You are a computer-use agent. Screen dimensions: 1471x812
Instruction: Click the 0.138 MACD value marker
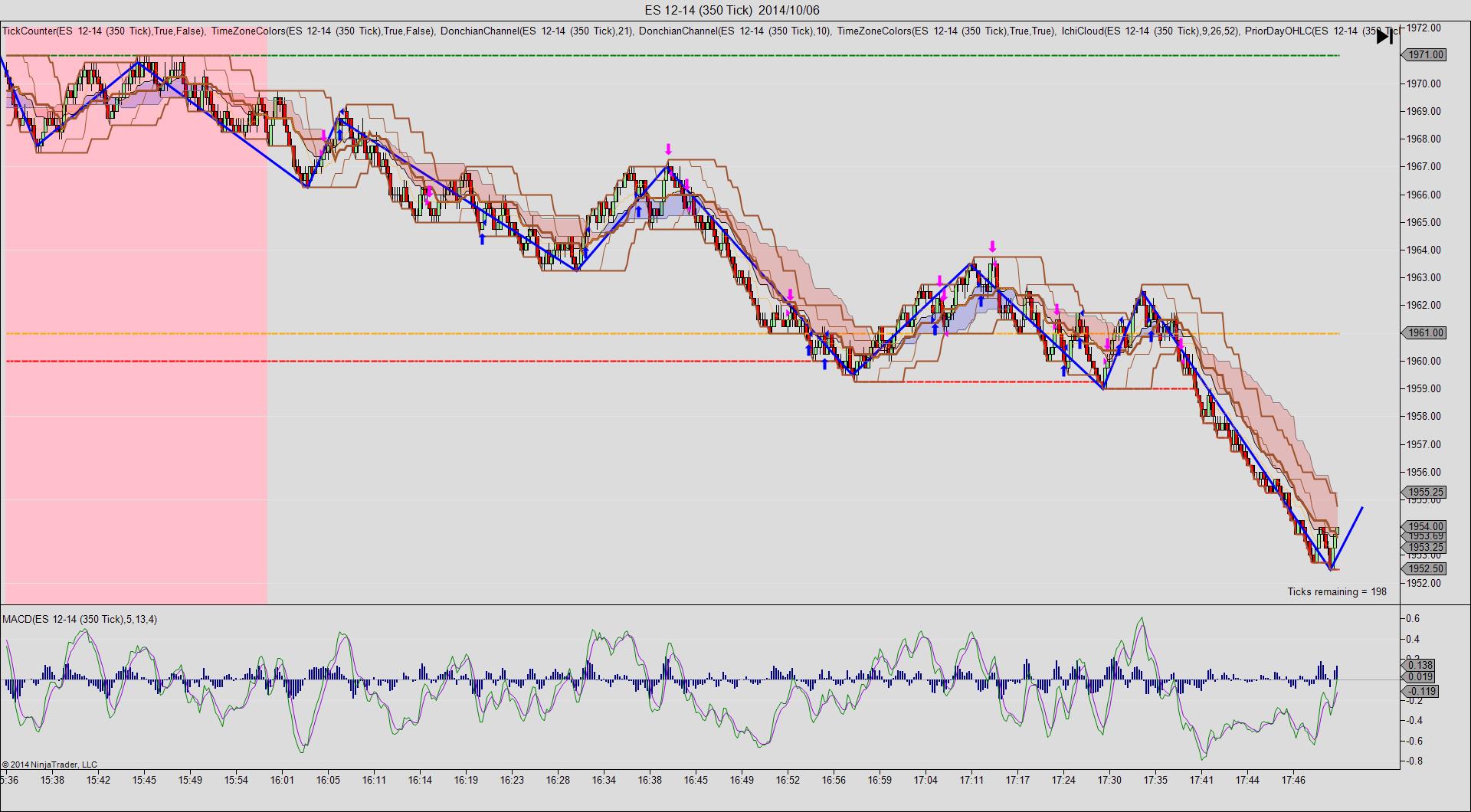(1420, 666)
